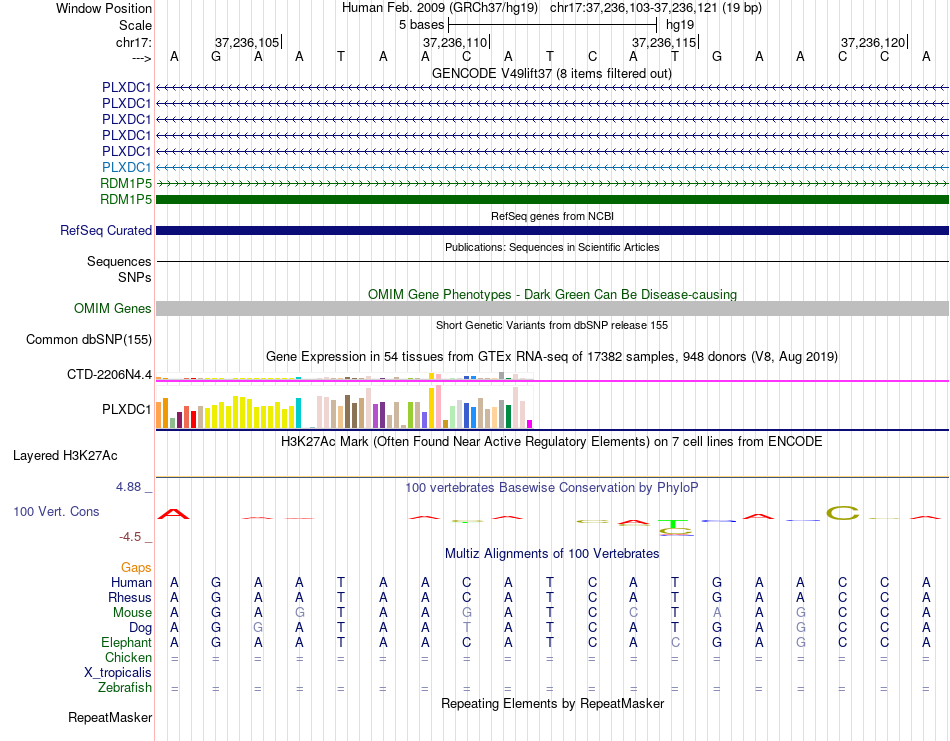Select the Scale track label
This screenshot has height=741, width=950.
coord(135,25)
